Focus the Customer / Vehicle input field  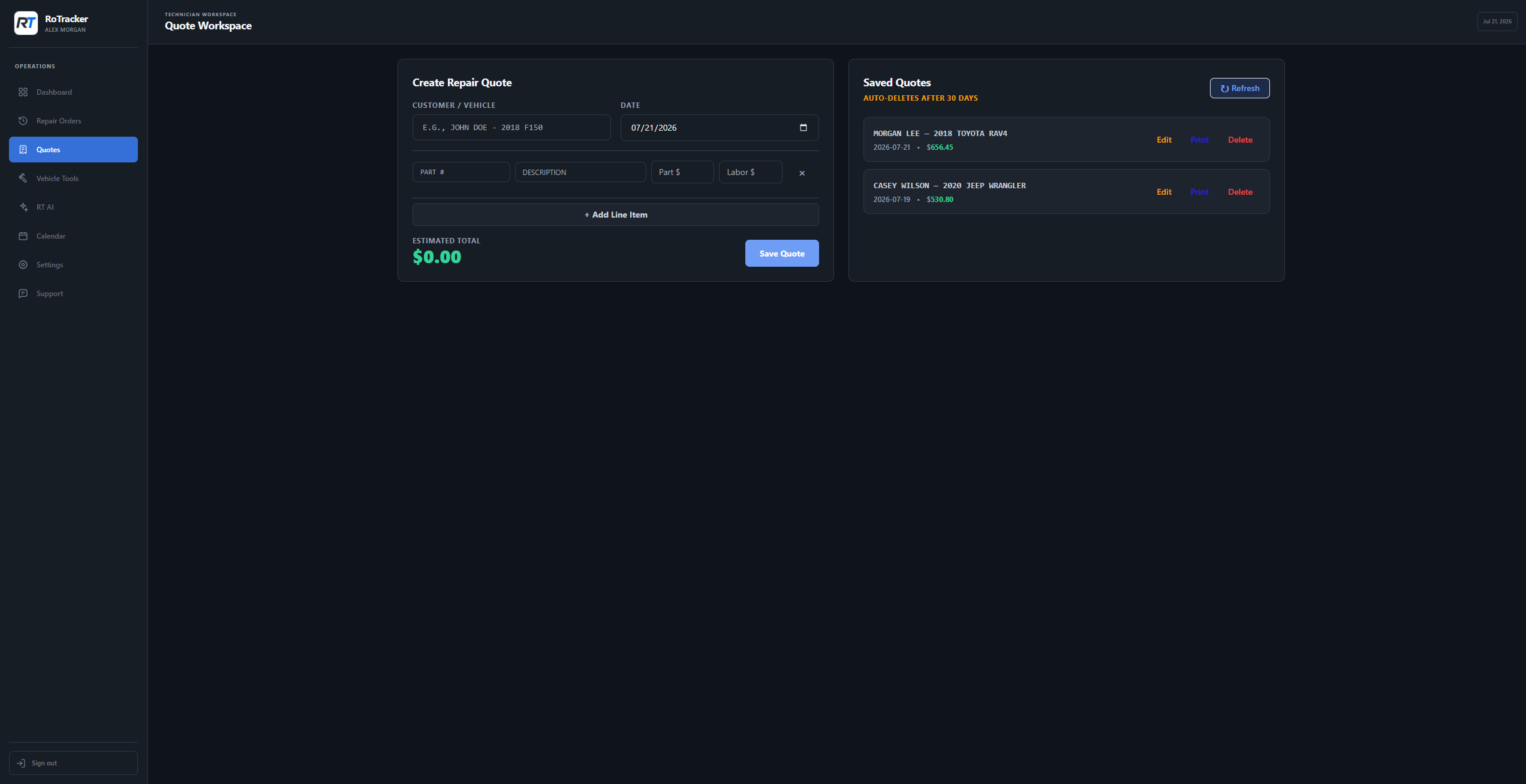[x=511, y=128]
